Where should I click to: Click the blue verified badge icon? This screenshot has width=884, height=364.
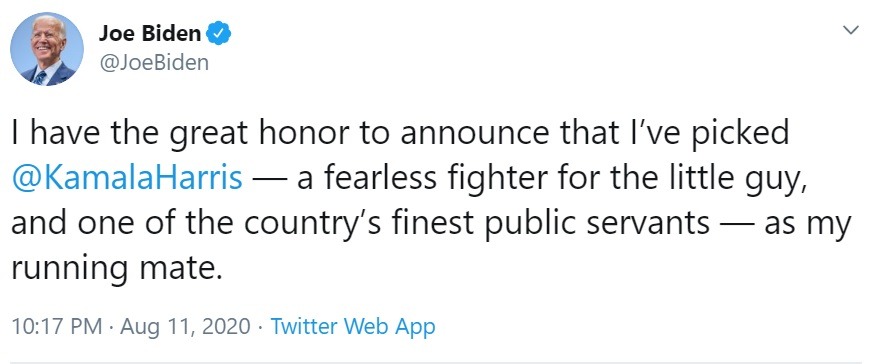(x=219, y=34)
